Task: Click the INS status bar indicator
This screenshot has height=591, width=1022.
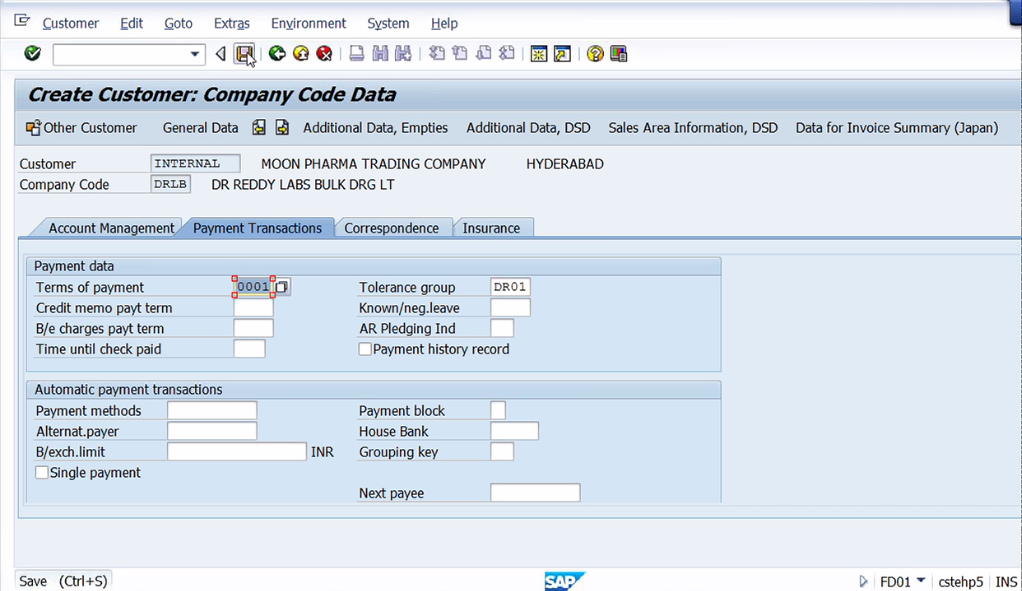Action: 1006,581
